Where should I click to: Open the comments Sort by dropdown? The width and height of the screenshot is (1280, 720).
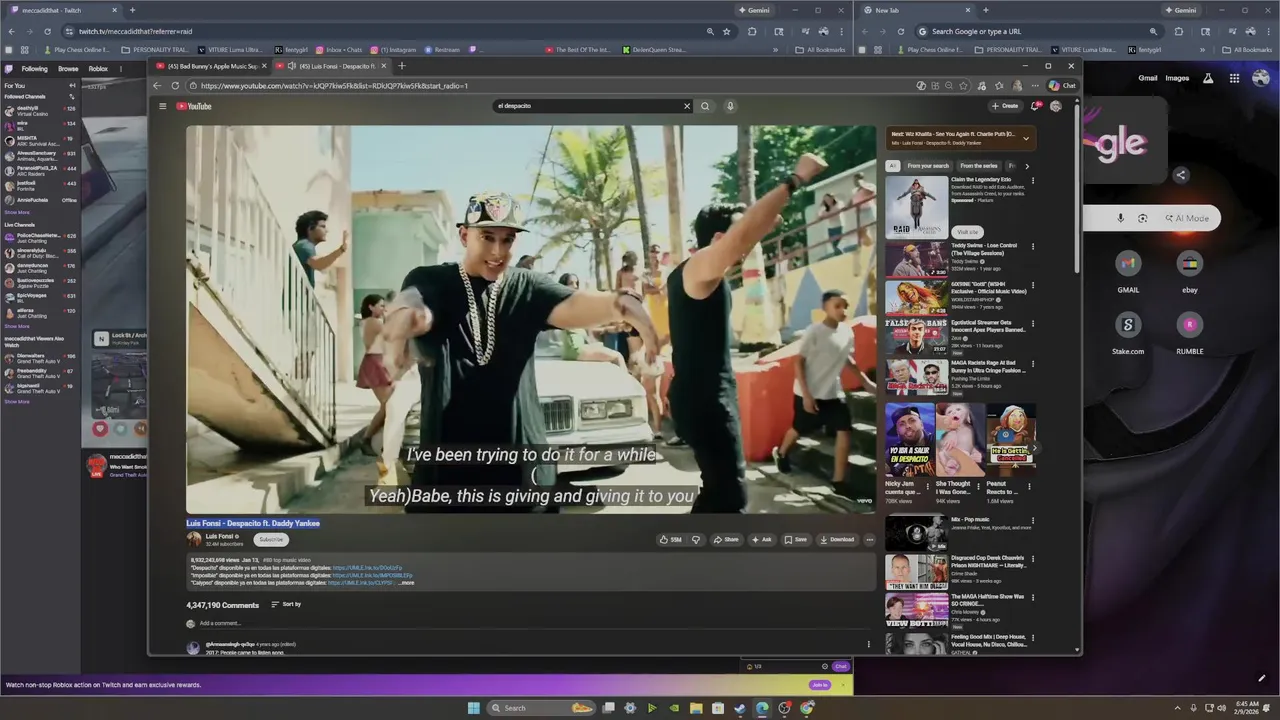286,604
